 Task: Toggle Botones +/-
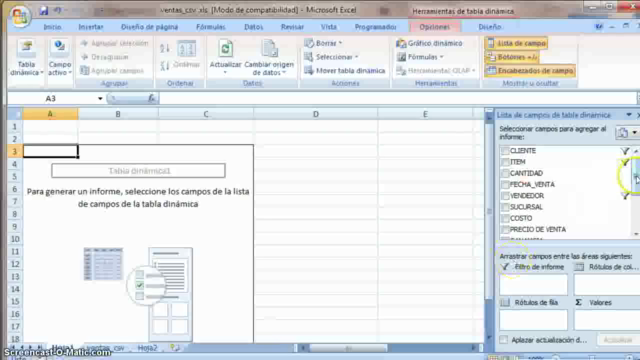512,57
